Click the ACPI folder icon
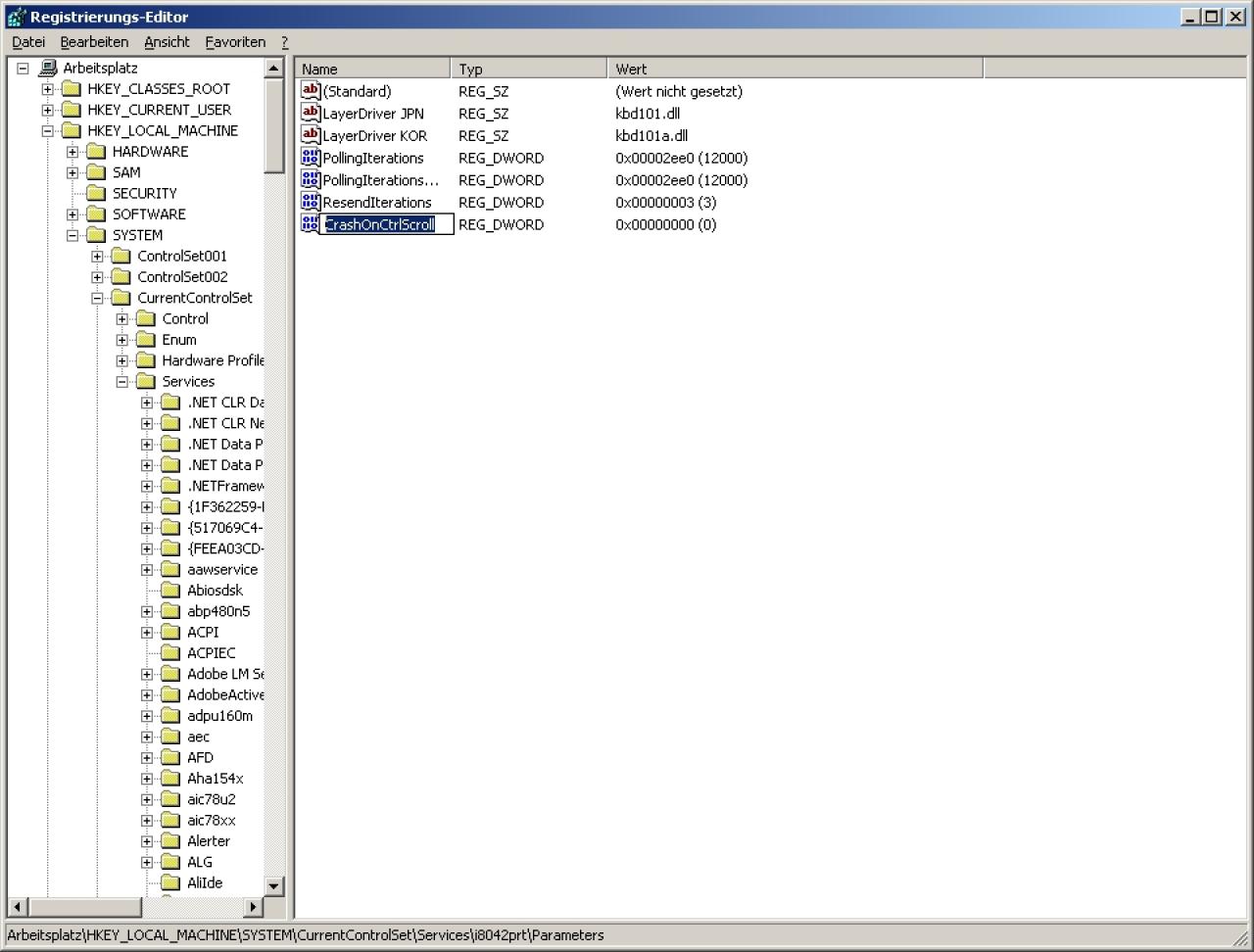The height and width of the screenshot is (952, 1254). click(171, 632)
